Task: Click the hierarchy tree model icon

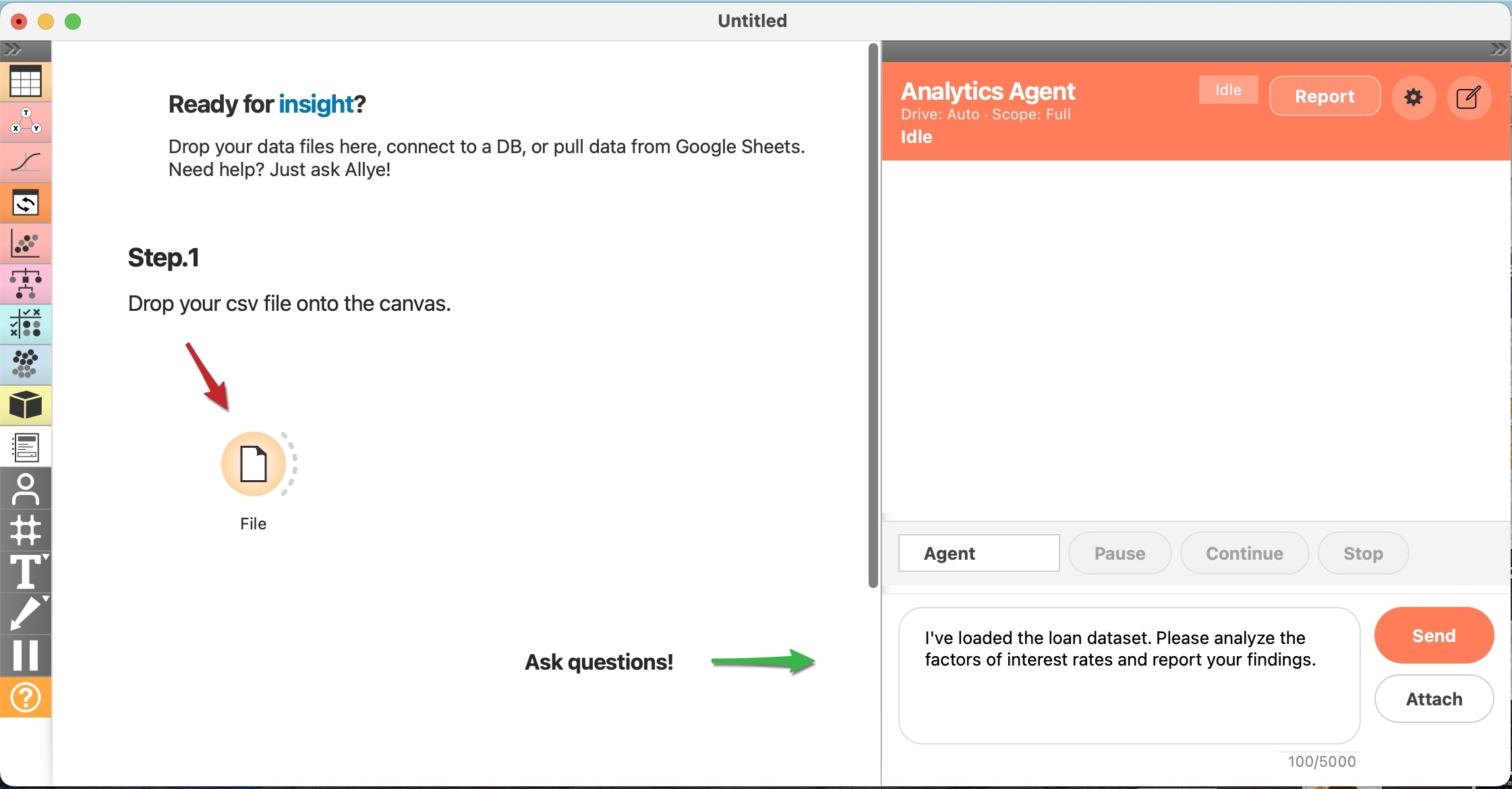Action: point(26,284)
